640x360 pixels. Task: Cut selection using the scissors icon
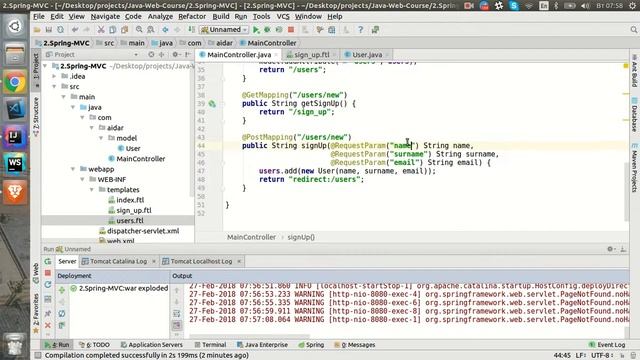(101, 30)
